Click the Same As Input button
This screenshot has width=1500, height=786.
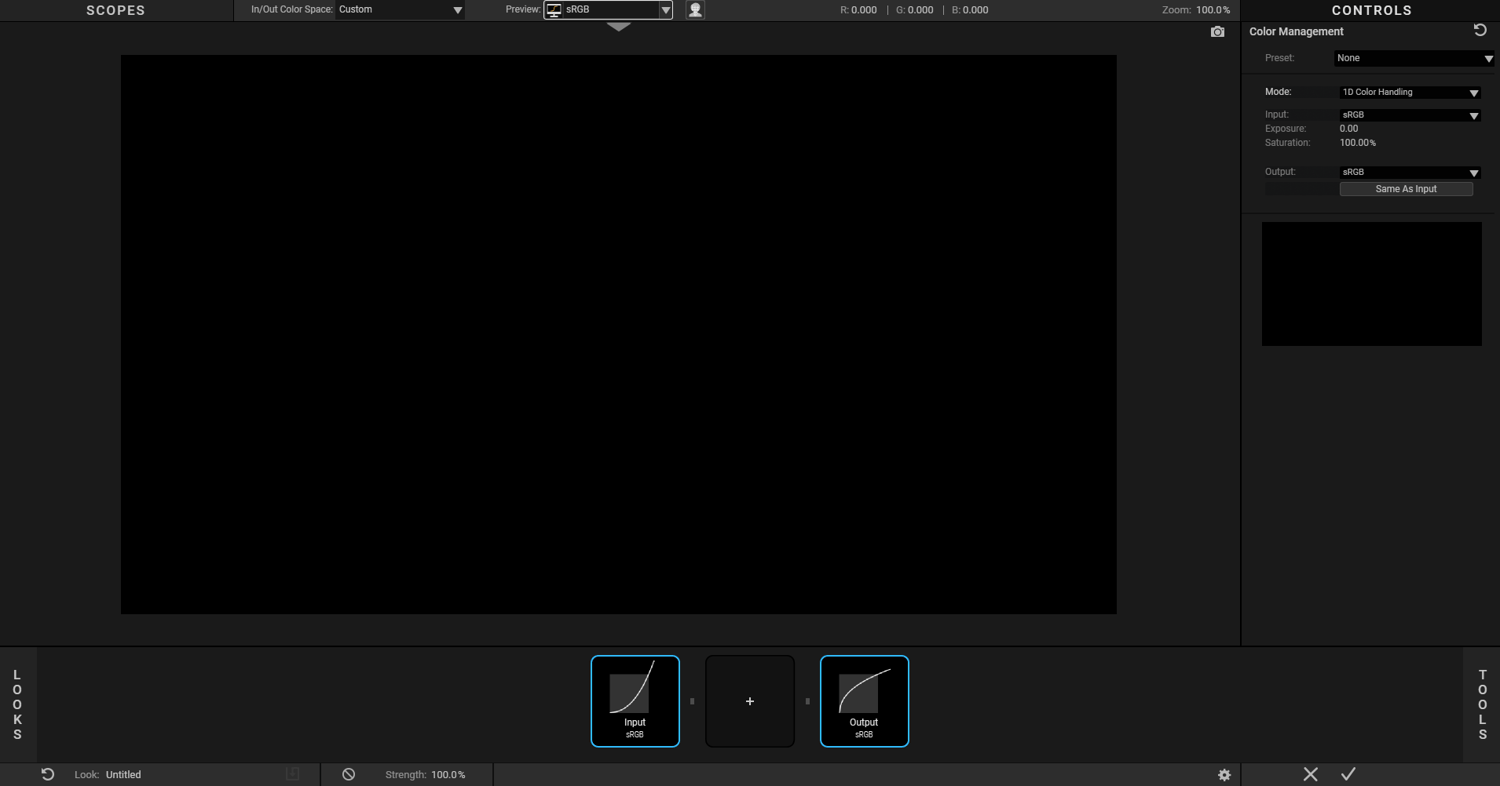[x=1406, y=189]
